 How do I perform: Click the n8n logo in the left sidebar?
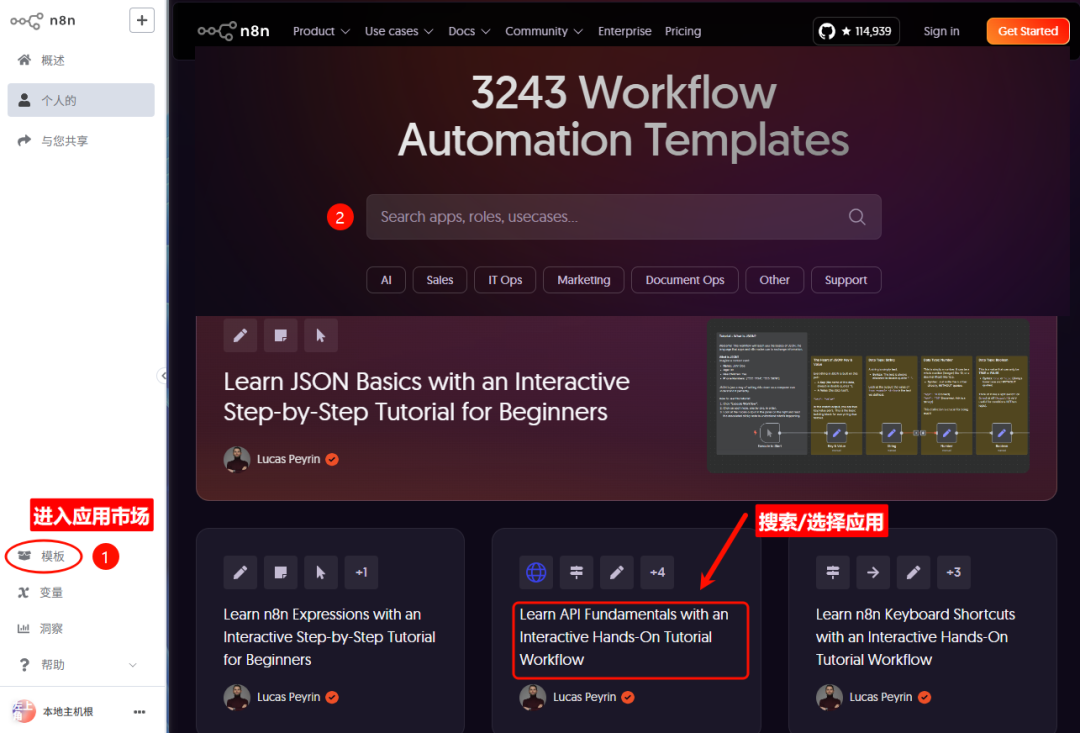(x=43, y=21)
